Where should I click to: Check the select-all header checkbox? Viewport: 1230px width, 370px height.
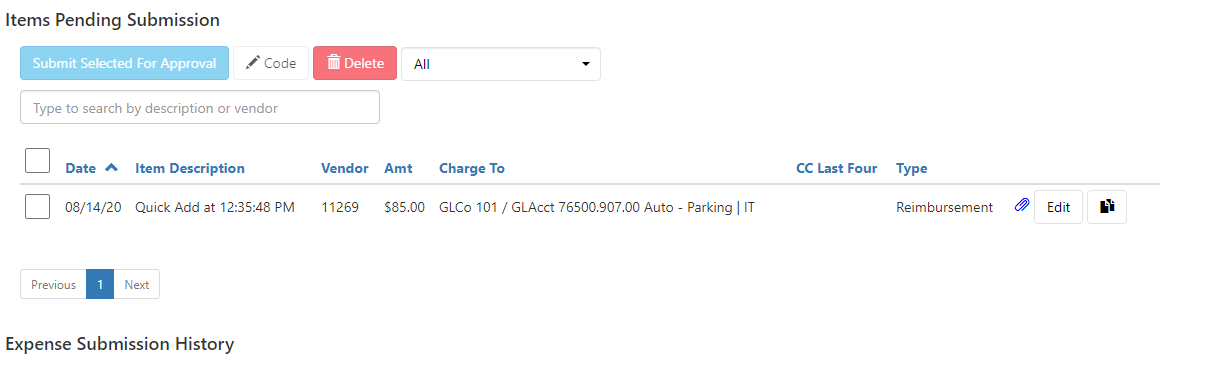pos(37,160)
